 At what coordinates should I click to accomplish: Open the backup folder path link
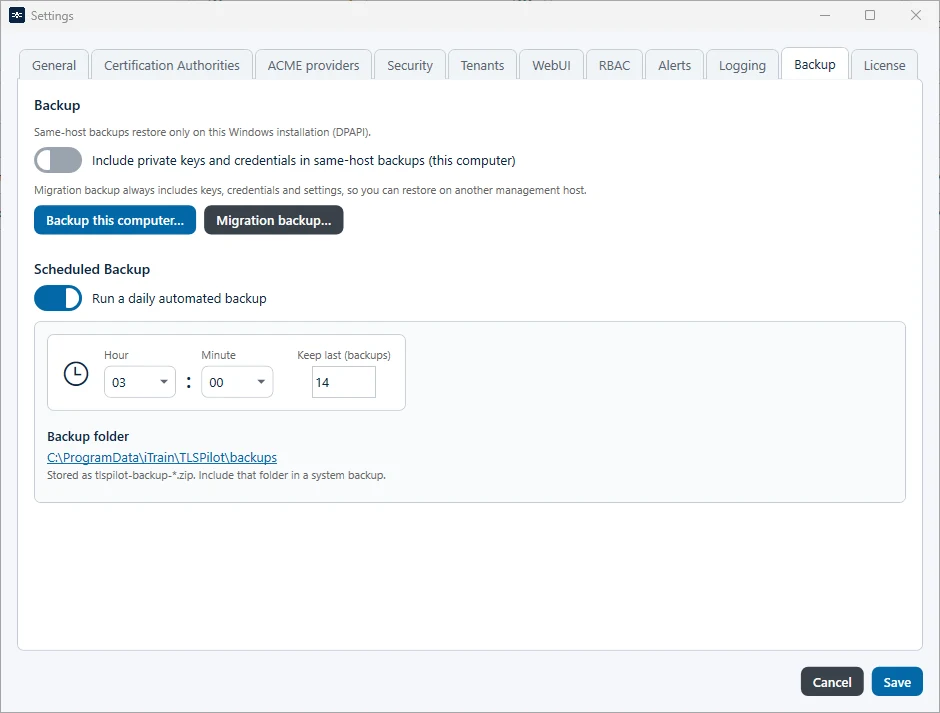pos(162,458)
